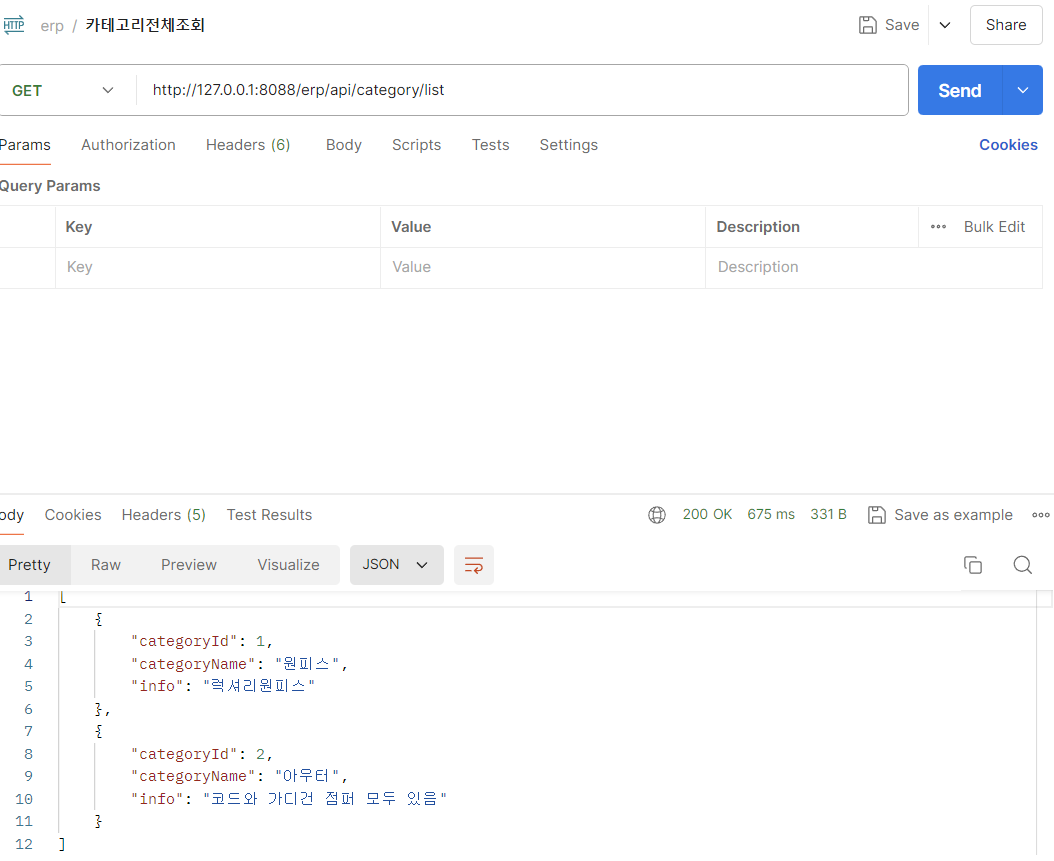This screenshot has width=1054, height=861.
Task: Click the Key column header
Action: pyautogui.click(x=79, y=227)
